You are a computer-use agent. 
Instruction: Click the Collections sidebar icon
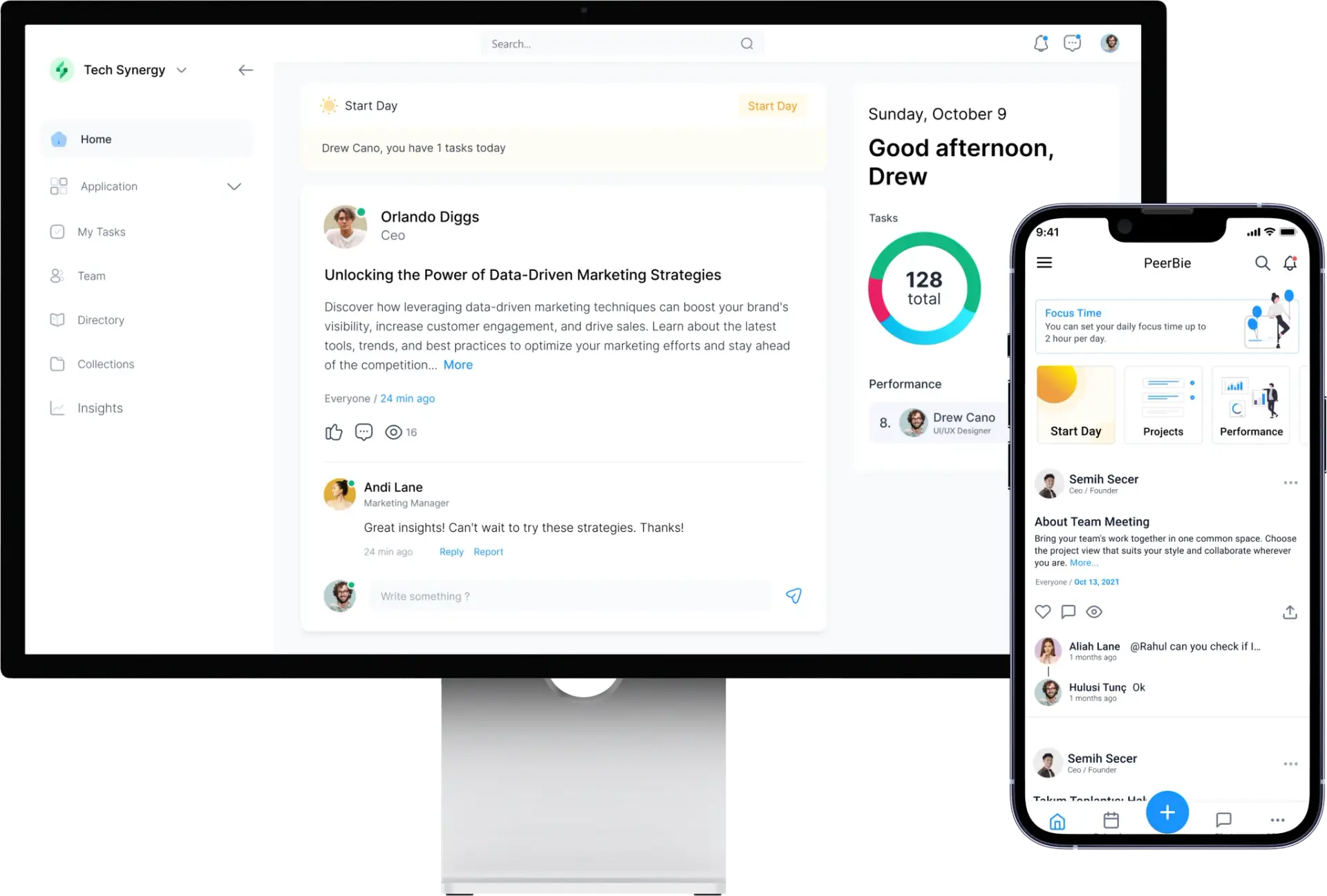pyautogui.click(x=57, y=364)
